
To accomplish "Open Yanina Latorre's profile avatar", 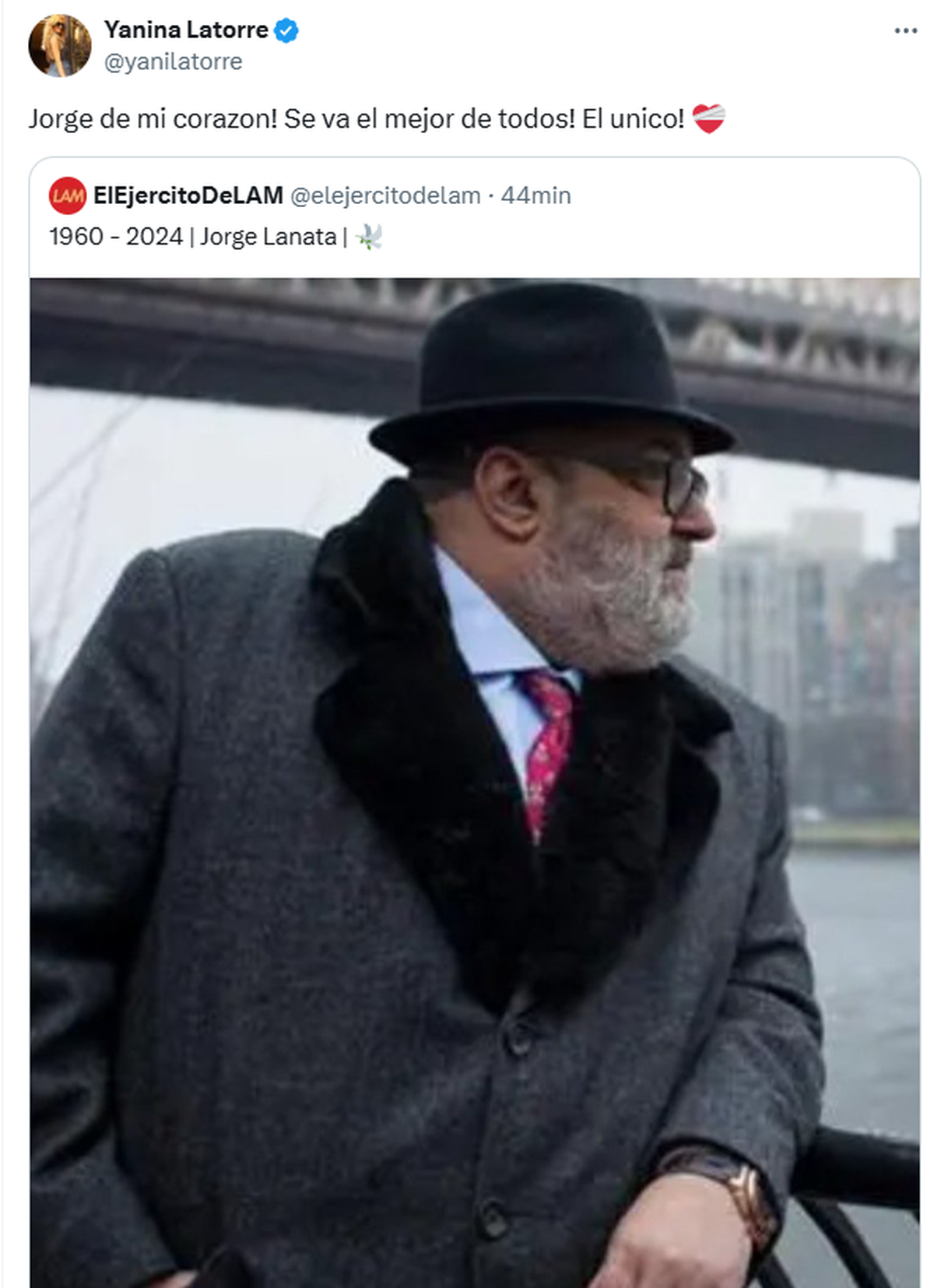I will click(59, 46).
